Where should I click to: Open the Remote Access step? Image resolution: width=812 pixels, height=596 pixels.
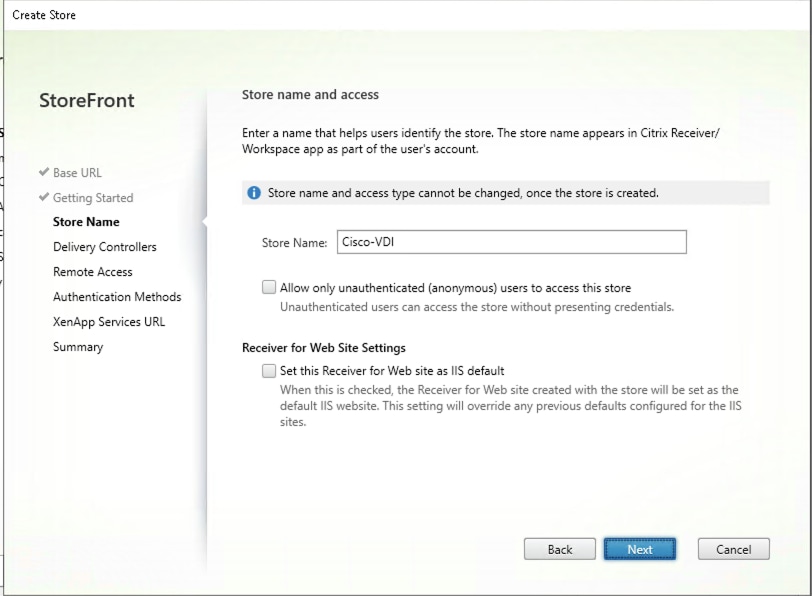point(94,271)
